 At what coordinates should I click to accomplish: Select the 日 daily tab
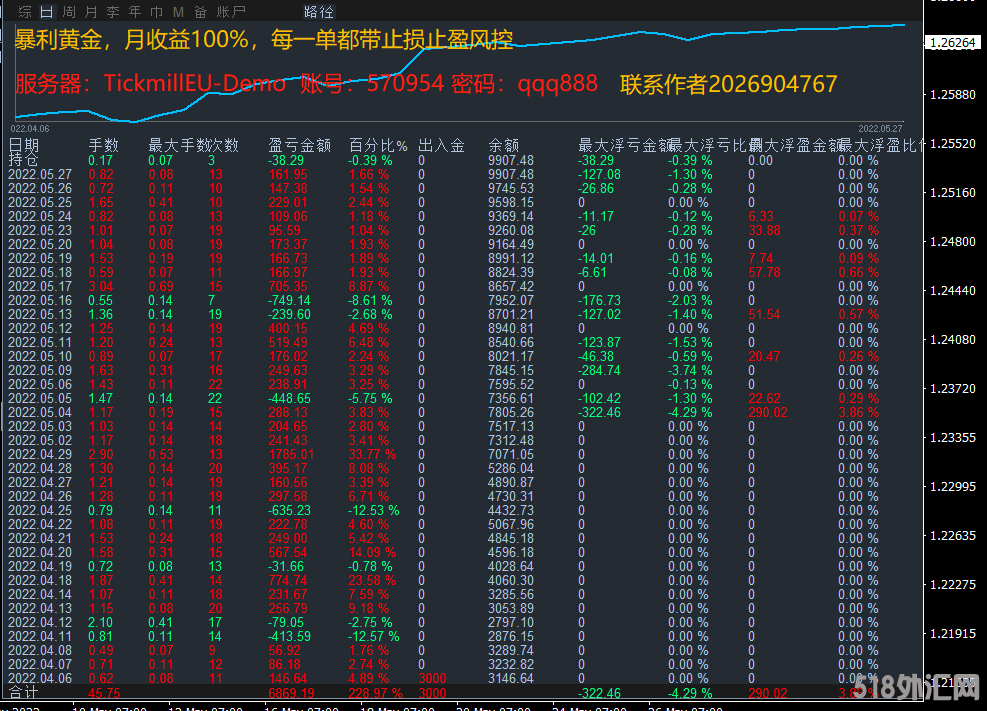tap(47, 11)
